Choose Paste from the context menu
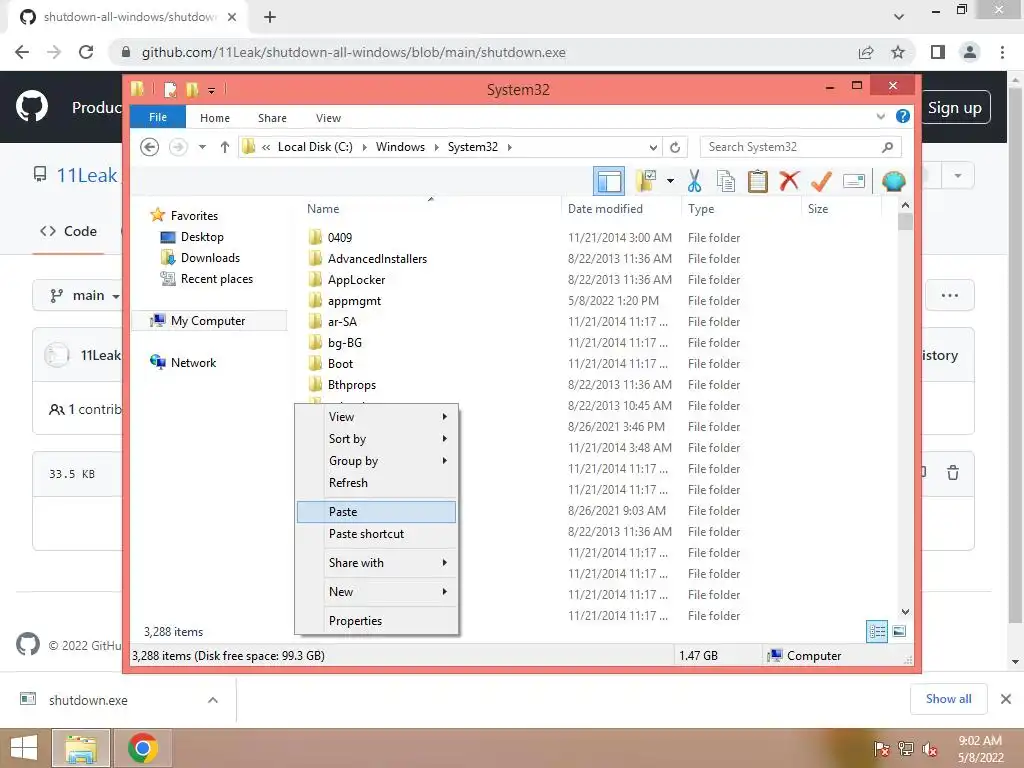 376,511
